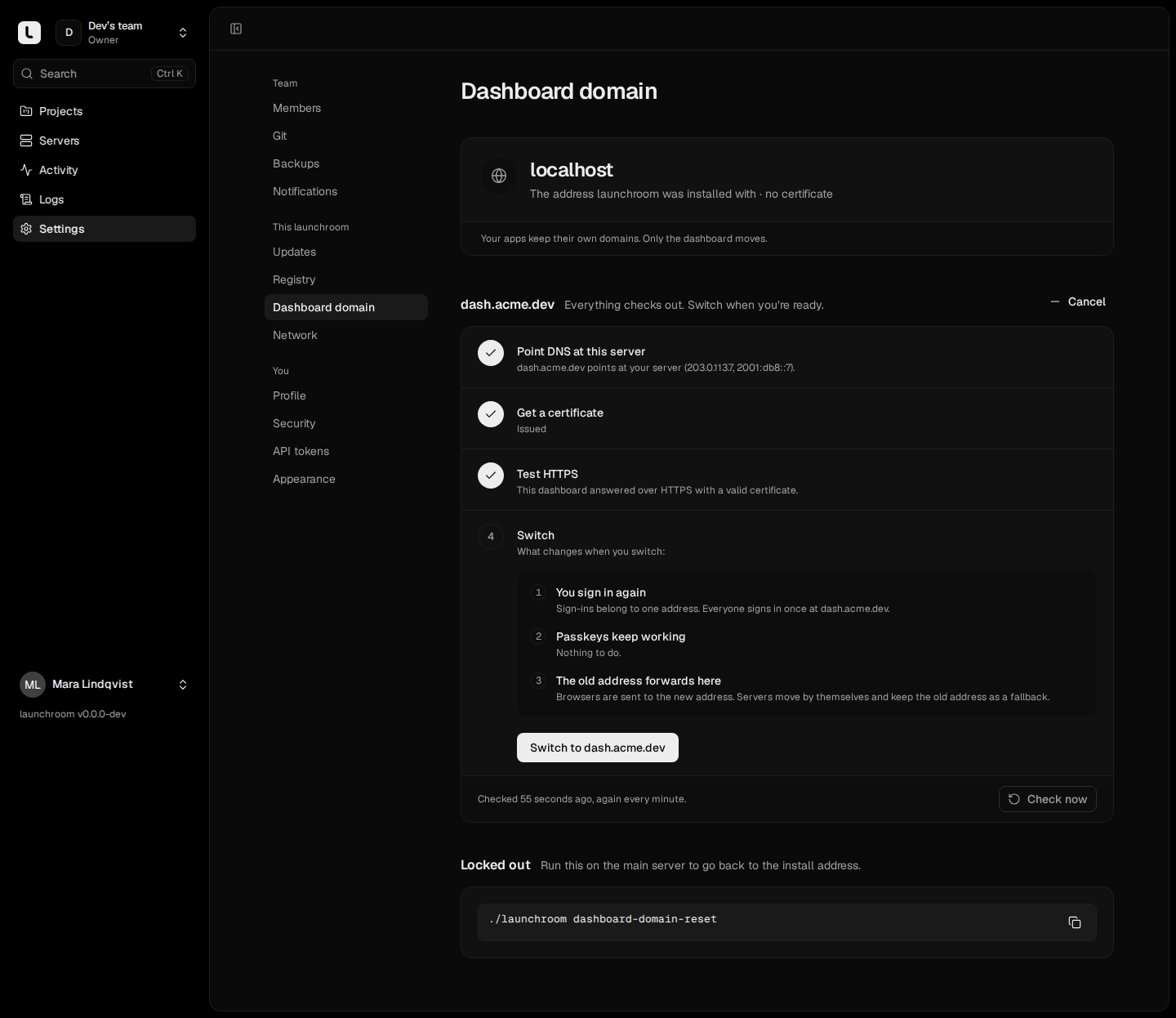Image resolution: width=1176 pixels, height=1018 pixels.
Task: Click the Check now button
Action: 1048,799
